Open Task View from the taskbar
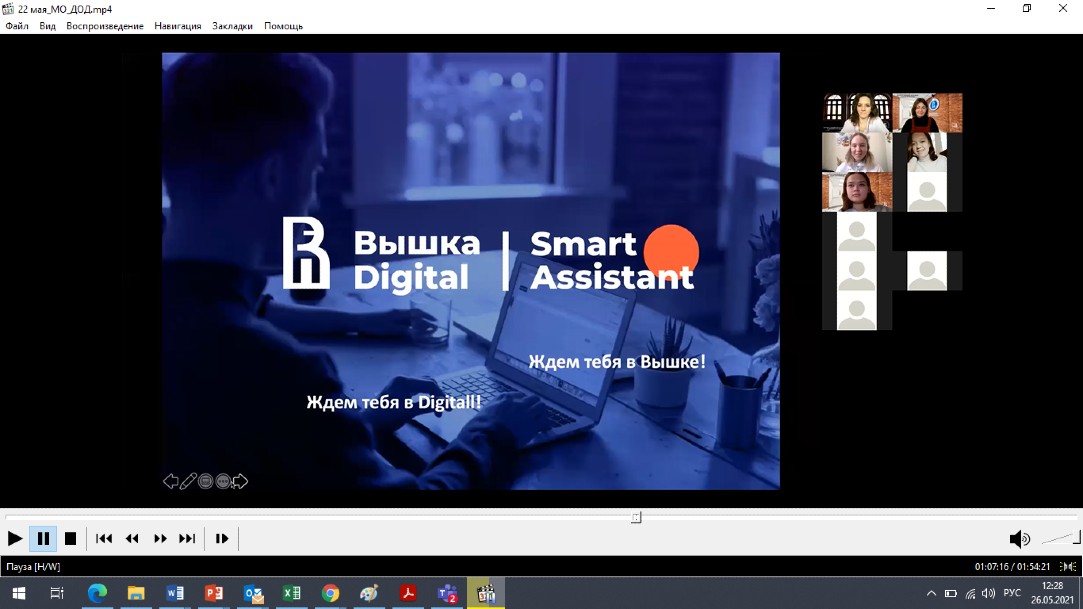 click(x=57, y=593)
